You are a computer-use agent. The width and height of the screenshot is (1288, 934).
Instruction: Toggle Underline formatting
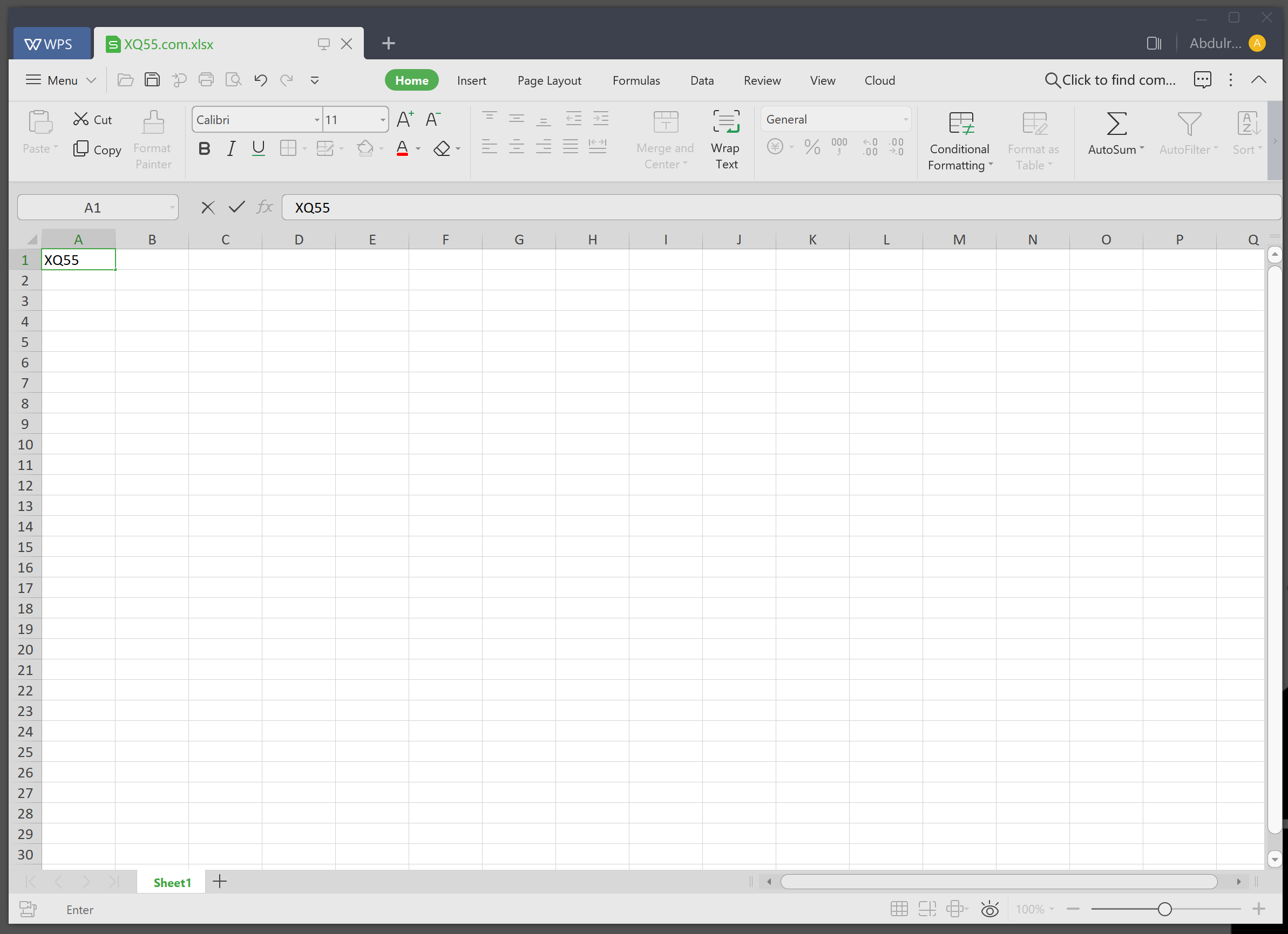click(x=259, y=149)
